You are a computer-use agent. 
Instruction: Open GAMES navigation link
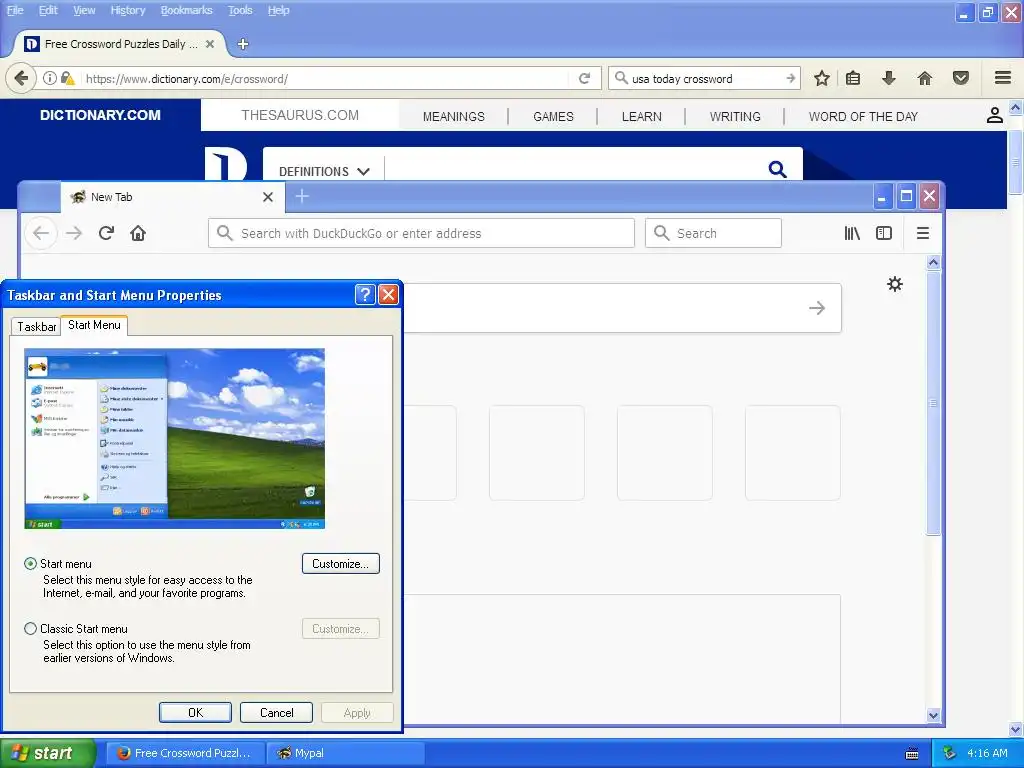553,117
